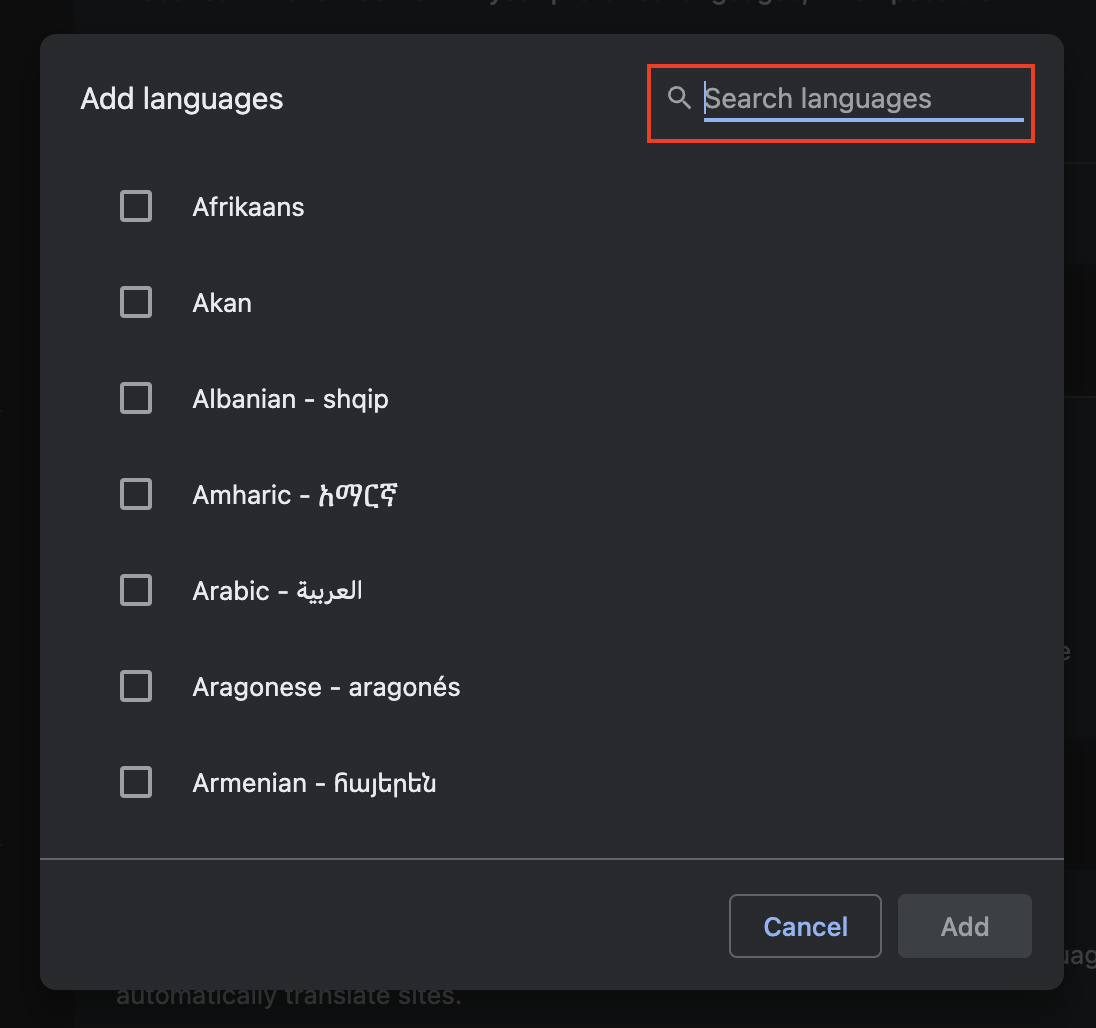Focus the Search languages input field
The image size is (1096, 1028).
(x=863, y=99)
